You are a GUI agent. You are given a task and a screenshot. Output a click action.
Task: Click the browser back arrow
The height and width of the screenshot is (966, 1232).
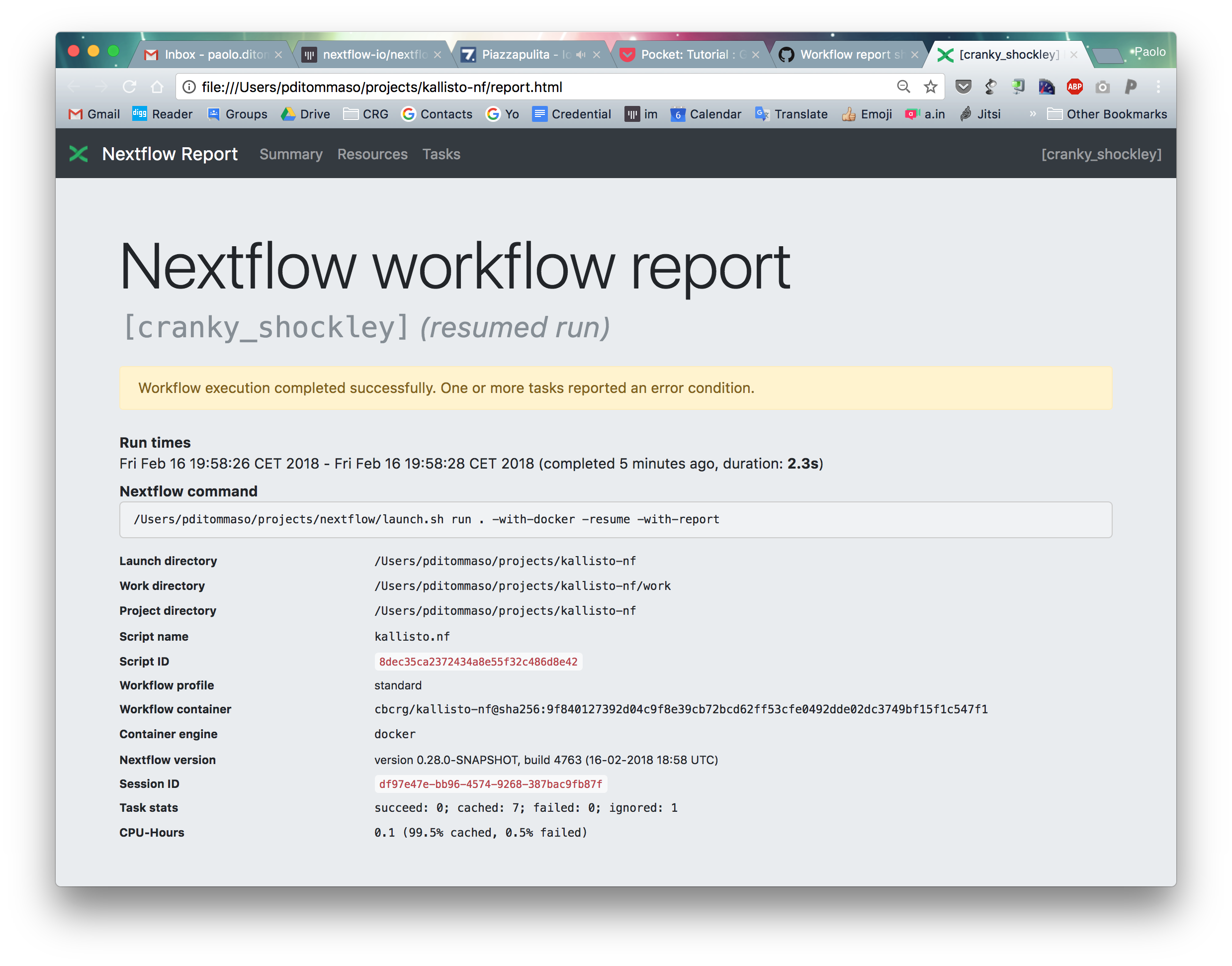coord(74,87)
